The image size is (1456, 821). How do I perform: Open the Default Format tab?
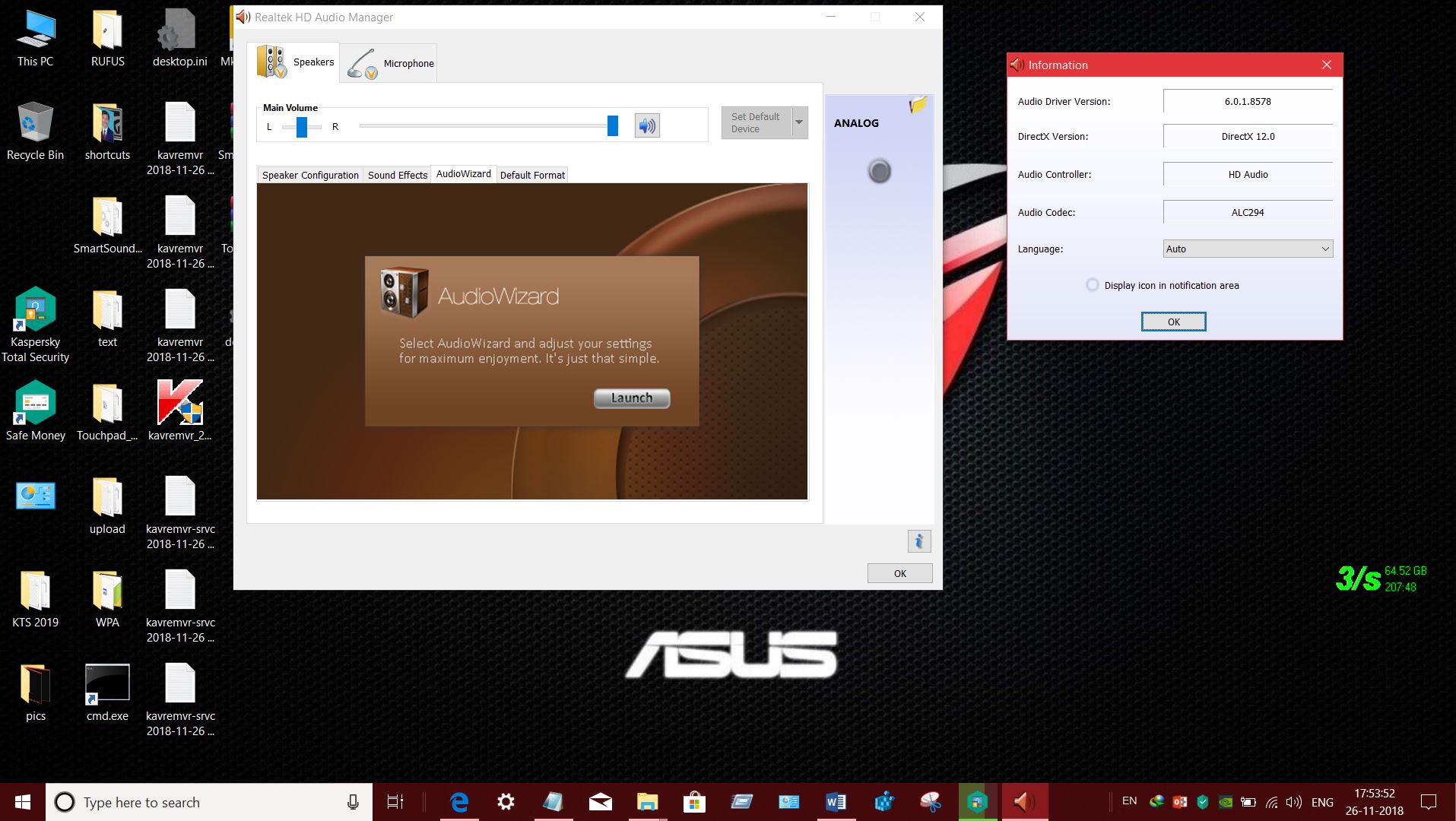[532, 175]
